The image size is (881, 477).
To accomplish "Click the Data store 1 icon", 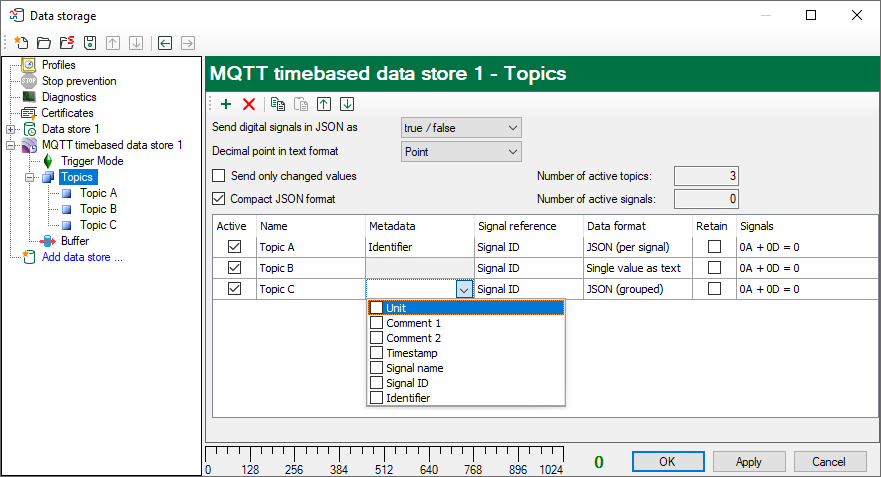I will [30, 129].
